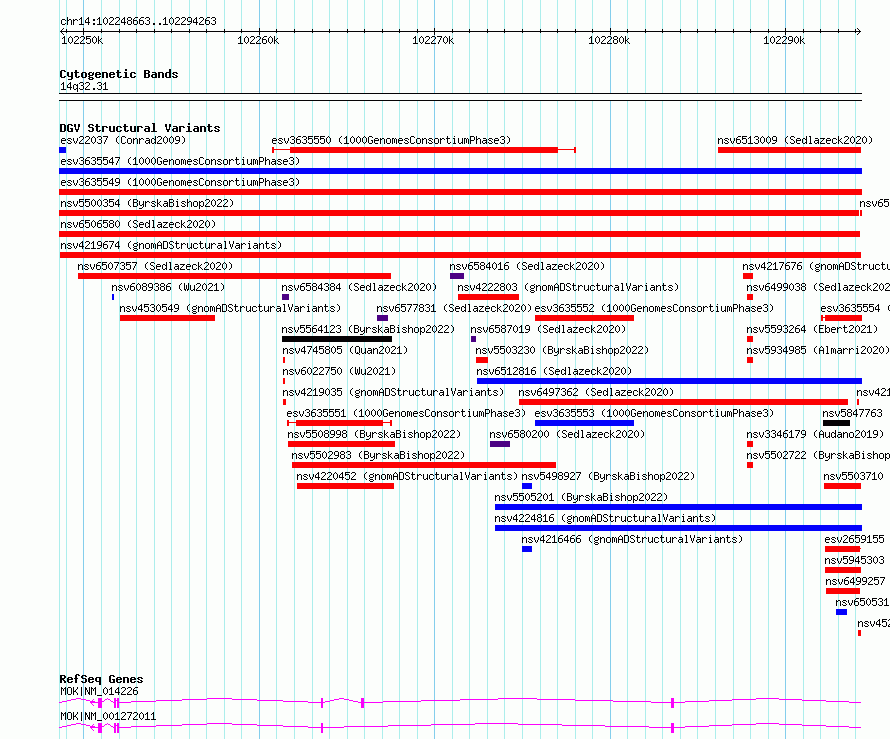The width and height of the screenshot is (890, 739).
Task: Click nsv4224816 (gnomADStructuralVariants) label
Action: (x=605, y=518)
